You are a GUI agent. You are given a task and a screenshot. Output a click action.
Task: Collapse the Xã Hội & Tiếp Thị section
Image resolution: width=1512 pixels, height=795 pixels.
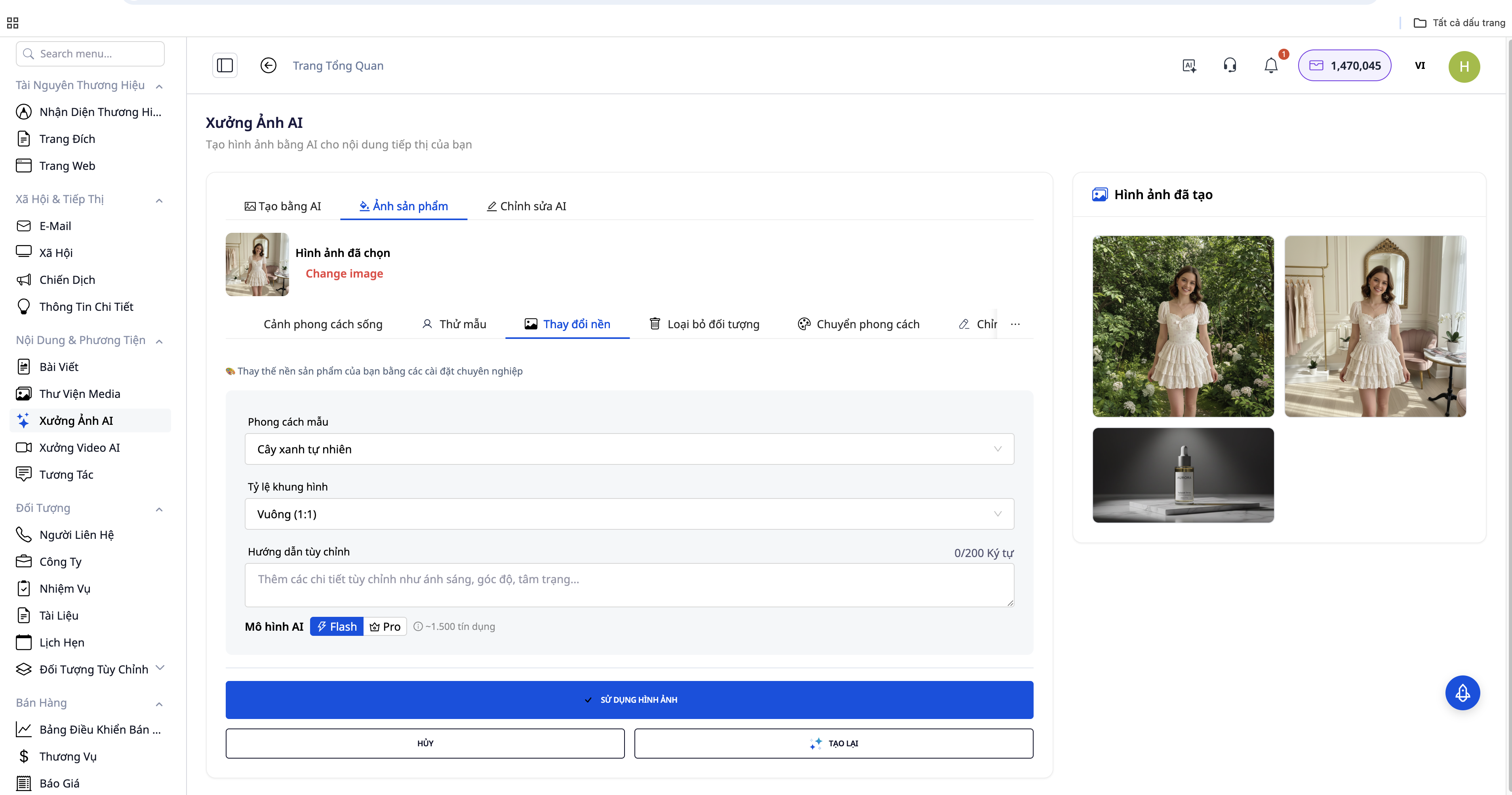159,200
